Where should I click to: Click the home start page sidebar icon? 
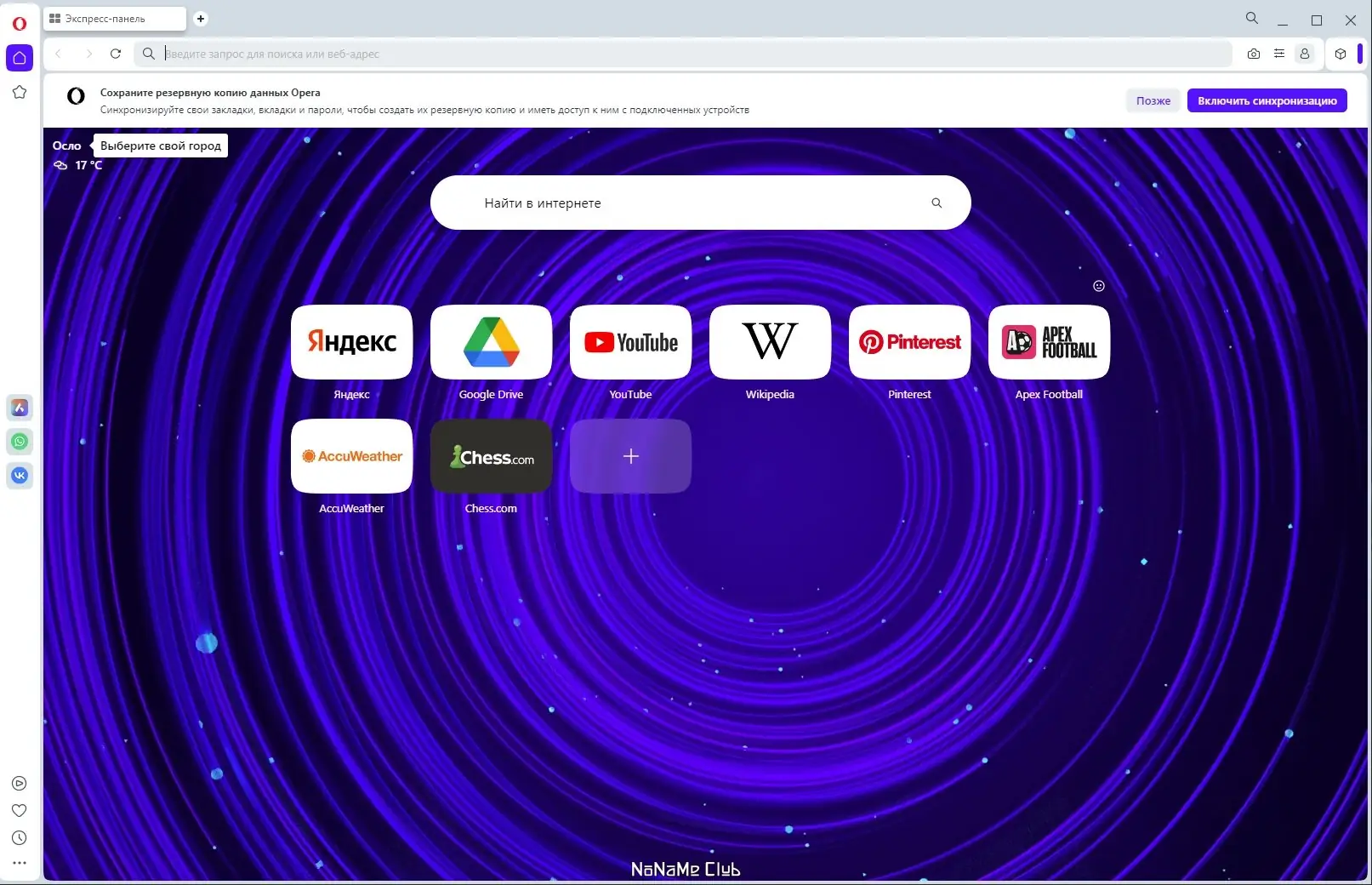[x=20, y=58]
